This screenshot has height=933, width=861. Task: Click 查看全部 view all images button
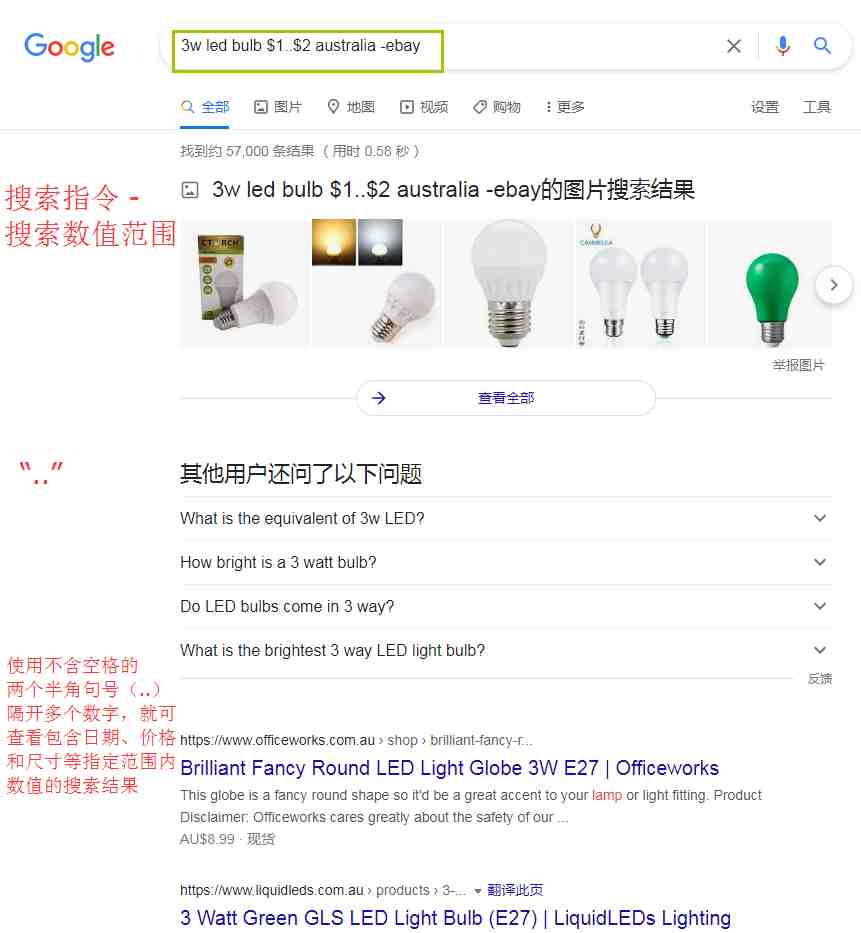click(x=506, y=398)
